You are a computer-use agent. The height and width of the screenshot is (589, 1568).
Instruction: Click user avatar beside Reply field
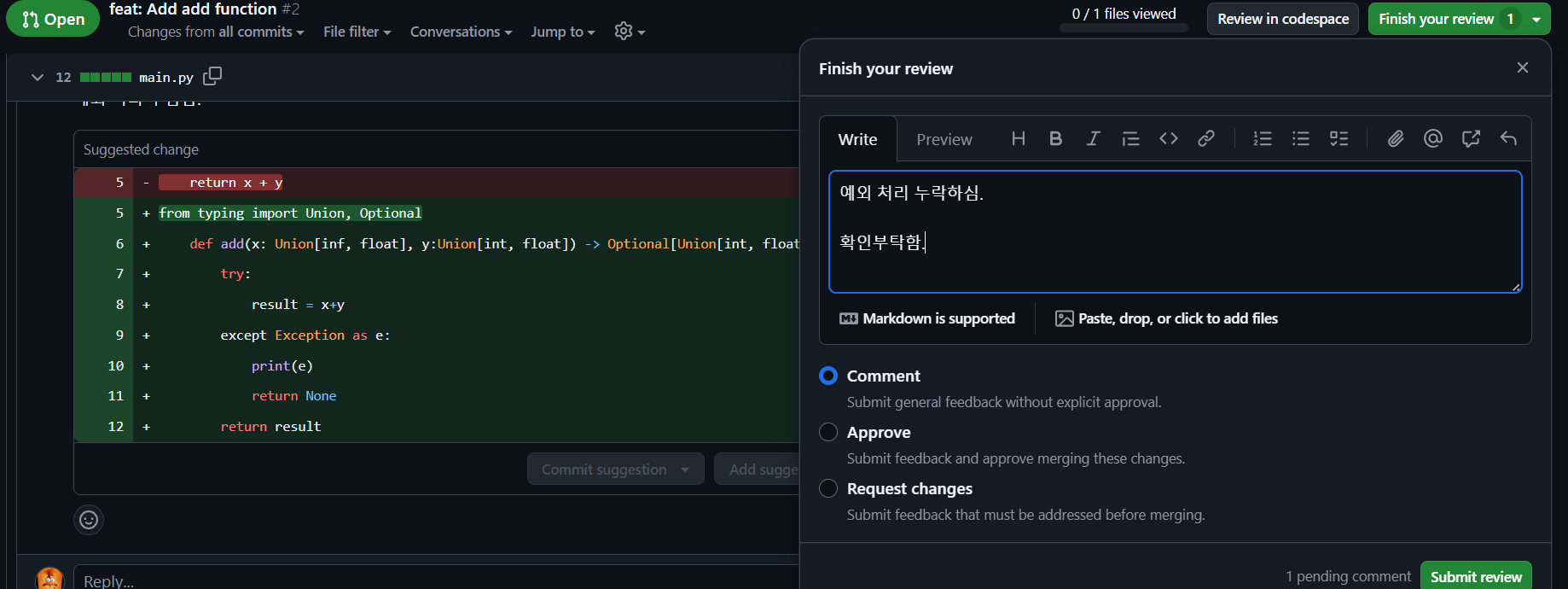point(49,578)
